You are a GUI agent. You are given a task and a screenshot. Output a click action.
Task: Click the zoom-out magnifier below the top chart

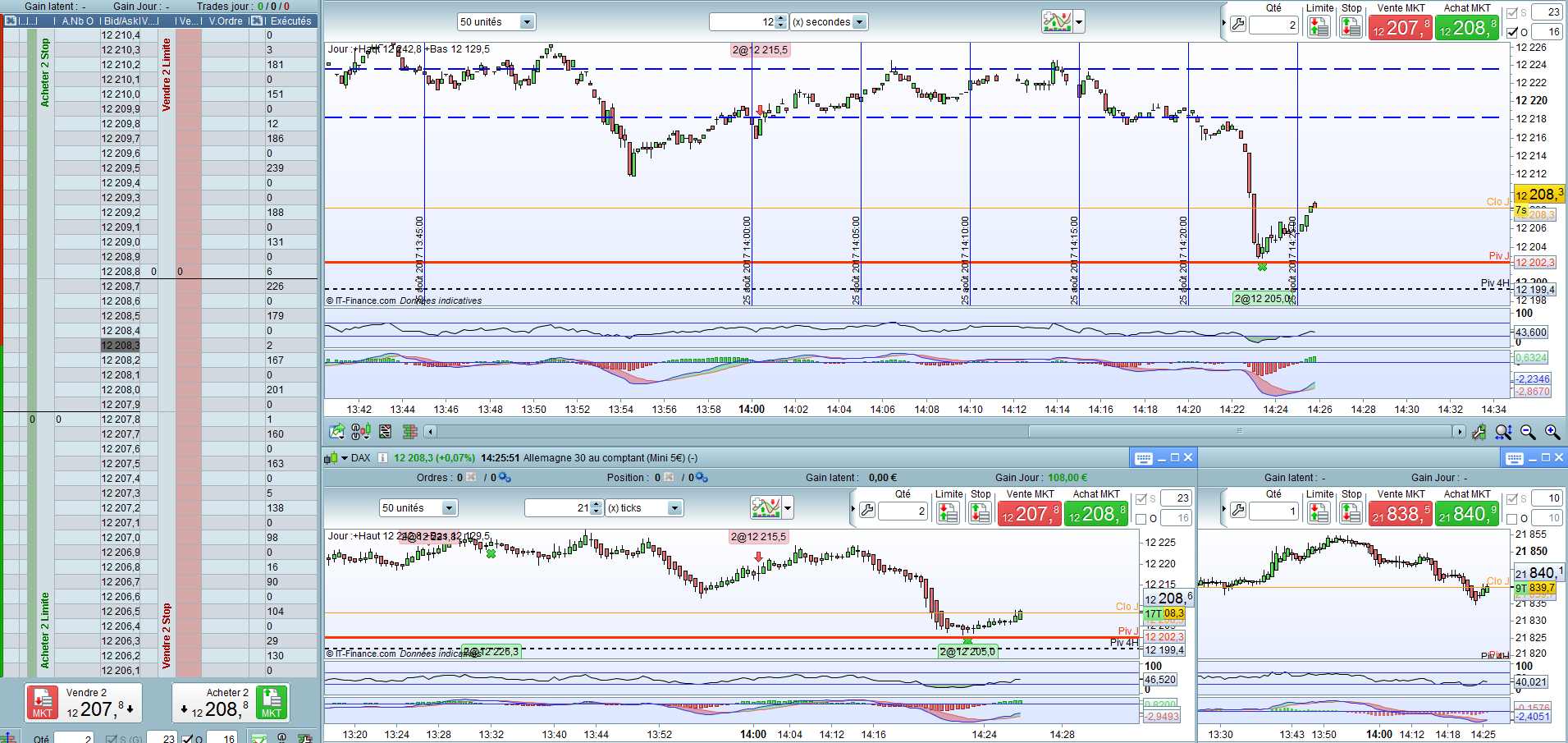point(1528,432)
